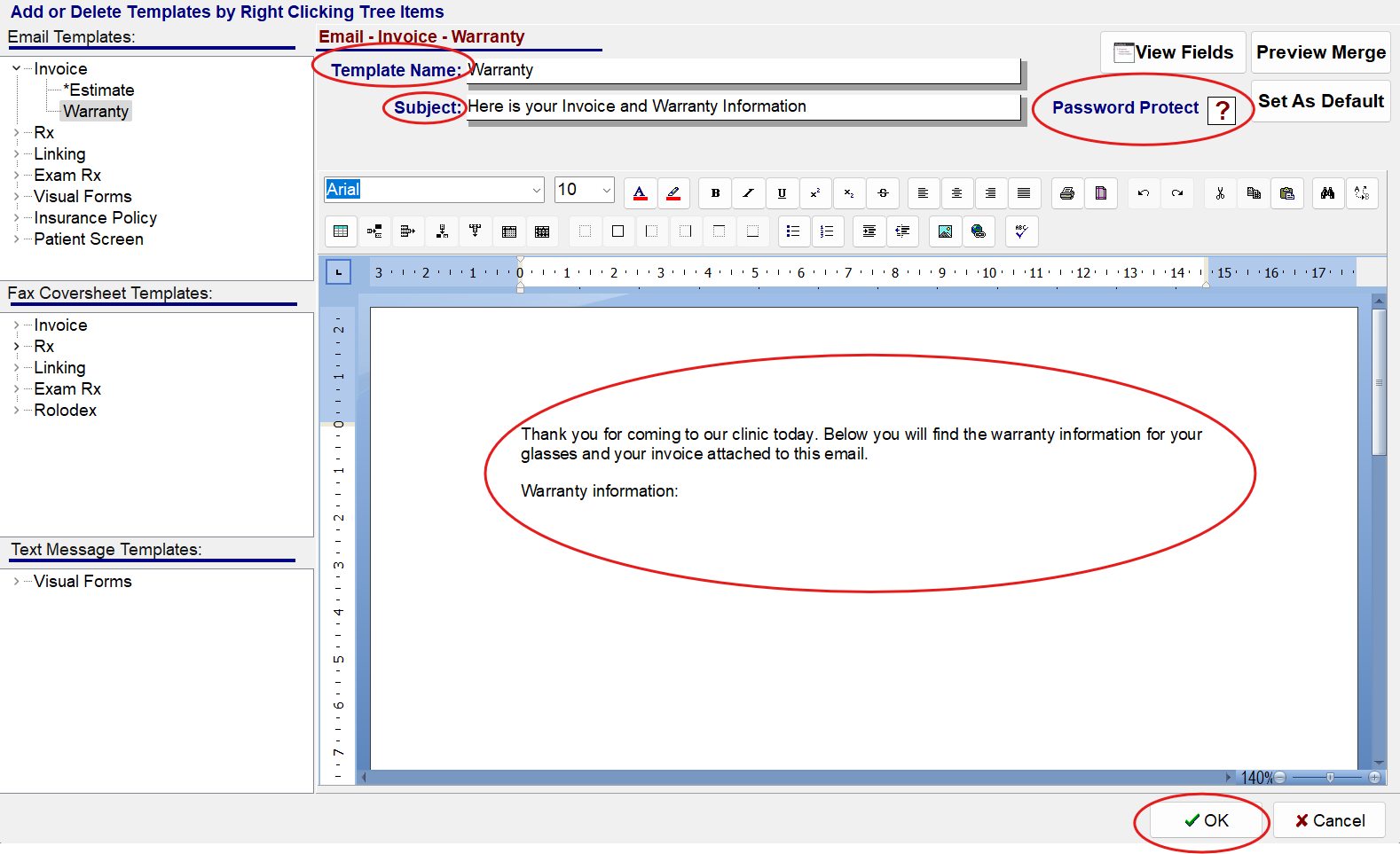Paste from clipboard using the paste icon
The width and height of the screenshot is (1400, 854).
point(1286,193)
